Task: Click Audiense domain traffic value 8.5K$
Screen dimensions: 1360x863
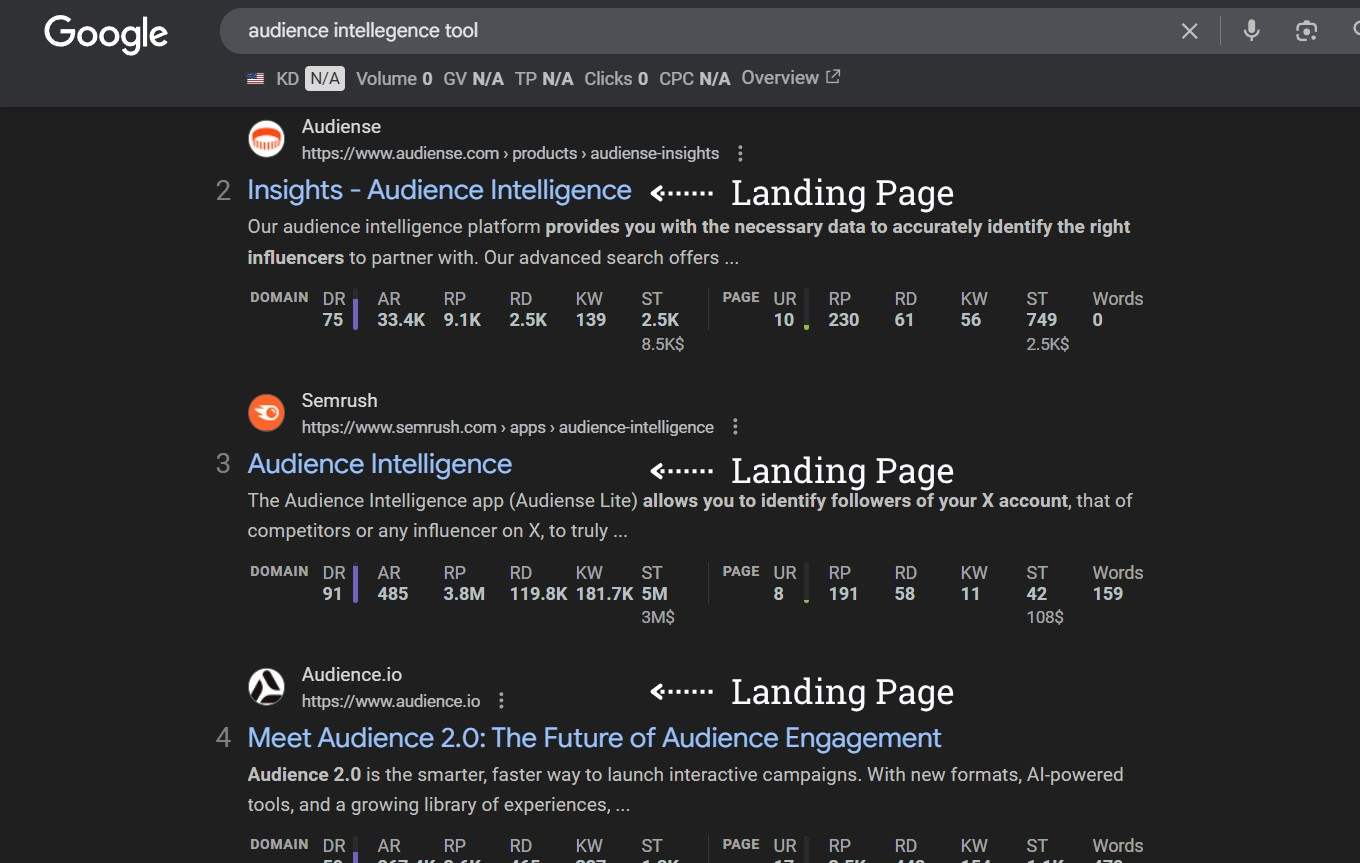Action: click(x=662, y=344)
